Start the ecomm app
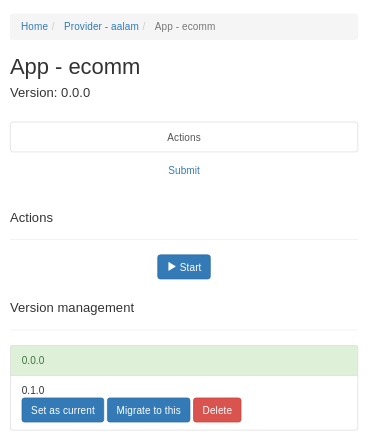This screenshot has width=368, height=444. pos(184,267)
